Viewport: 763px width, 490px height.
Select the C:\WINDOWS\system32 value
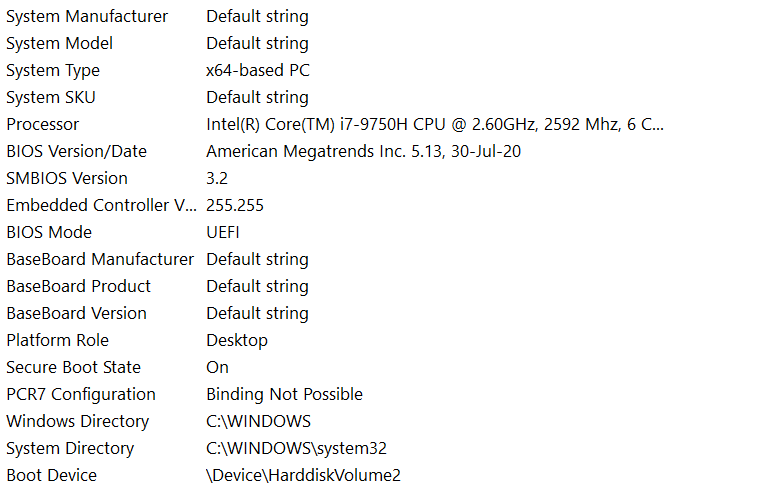[296, 448]
